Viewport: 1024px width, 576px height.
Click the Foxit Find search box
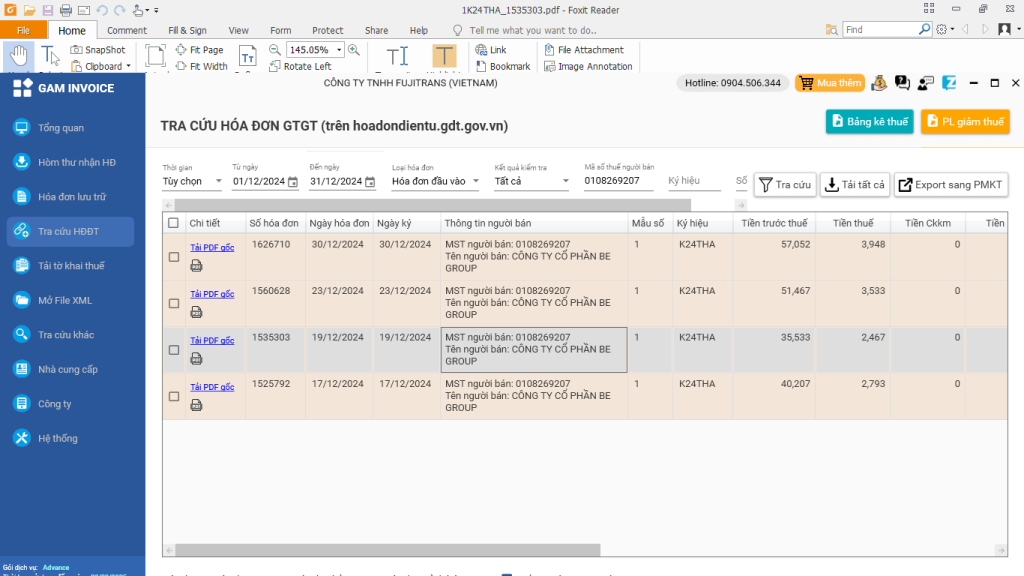[882, 29]
